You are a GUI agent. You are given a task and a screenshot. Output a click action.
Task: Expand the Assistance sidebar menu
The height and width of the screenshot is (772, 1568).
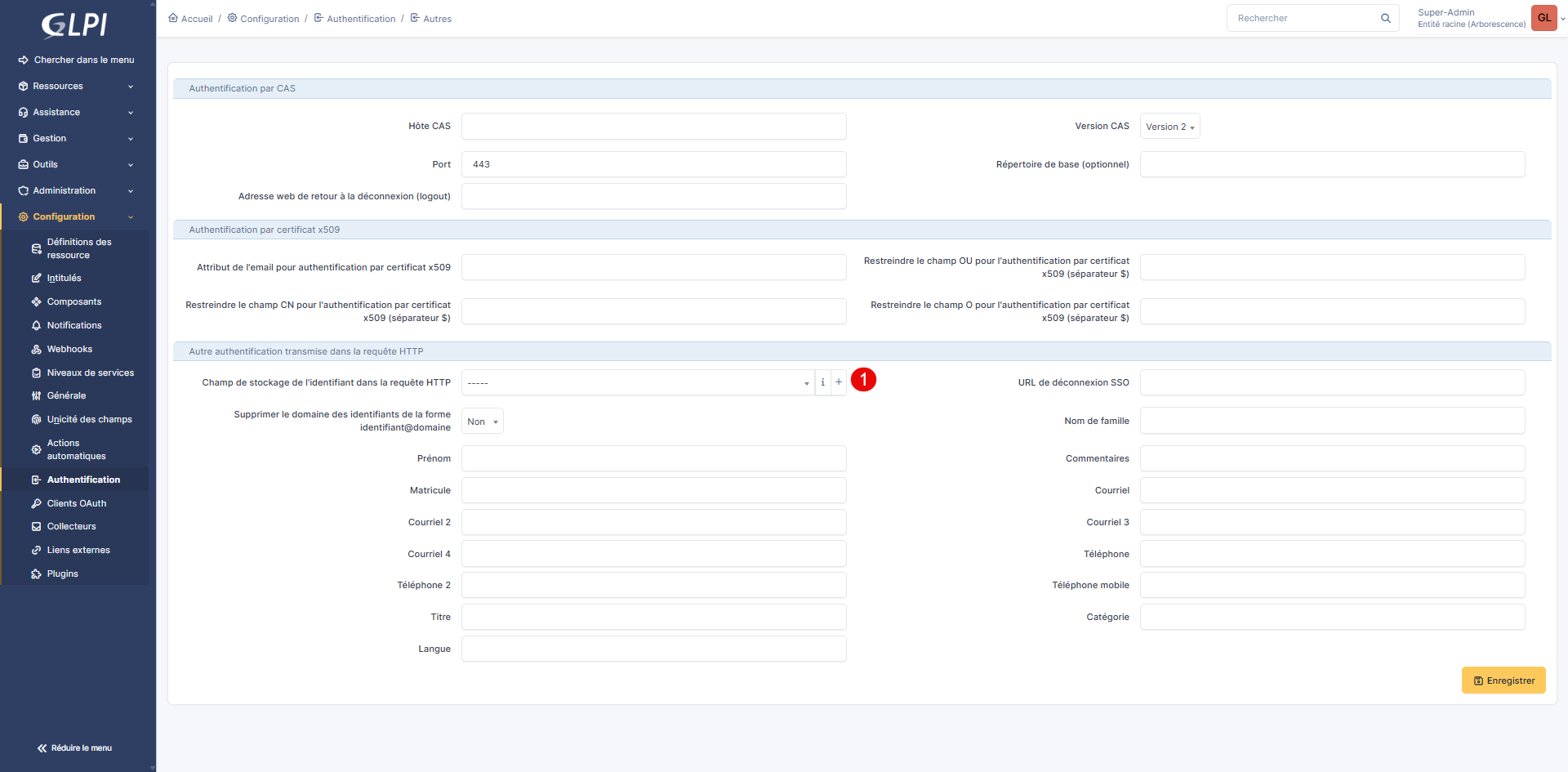(x=75, y=112)
